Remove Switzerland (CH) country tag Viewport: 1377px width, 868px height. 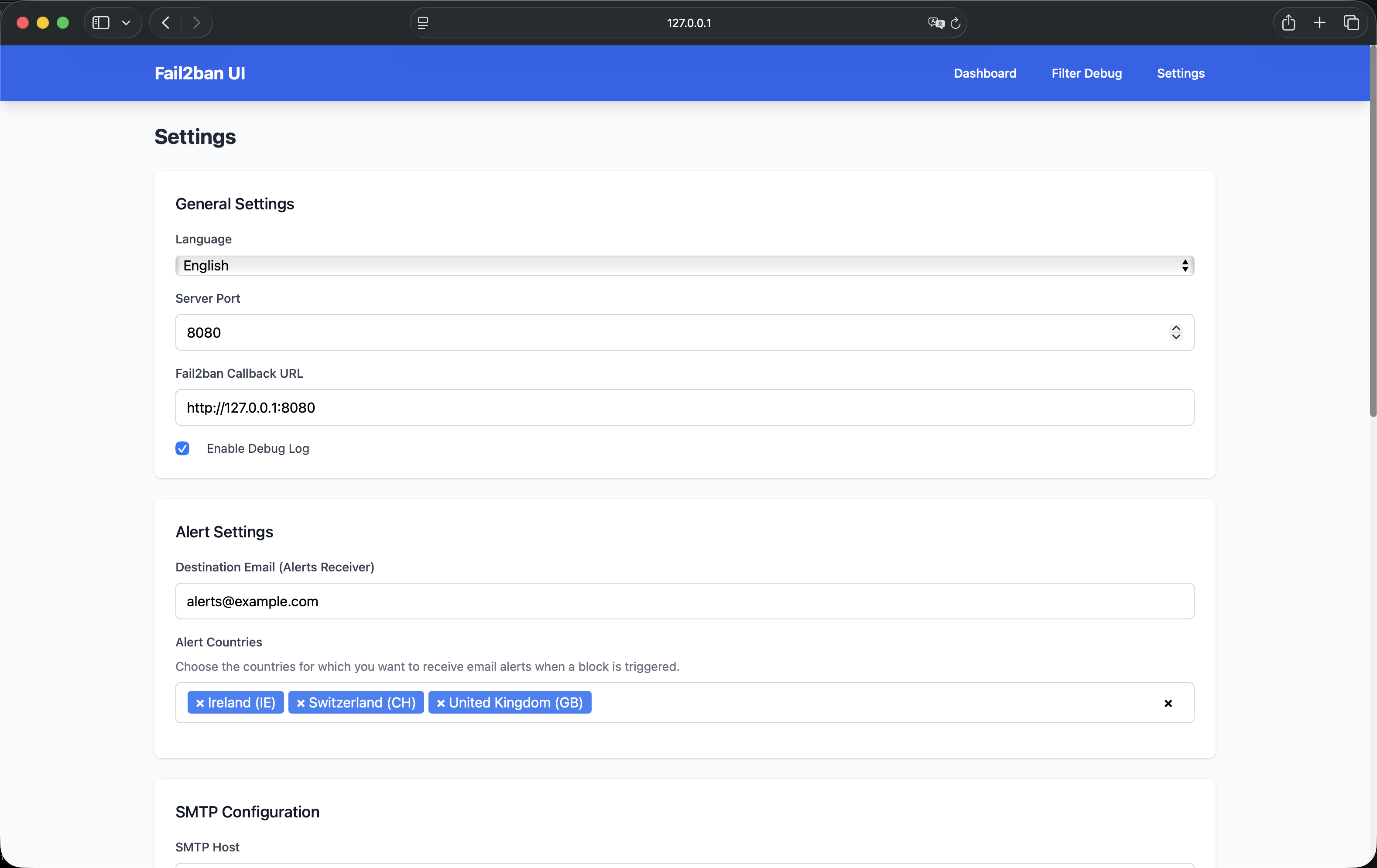(301, 703)
